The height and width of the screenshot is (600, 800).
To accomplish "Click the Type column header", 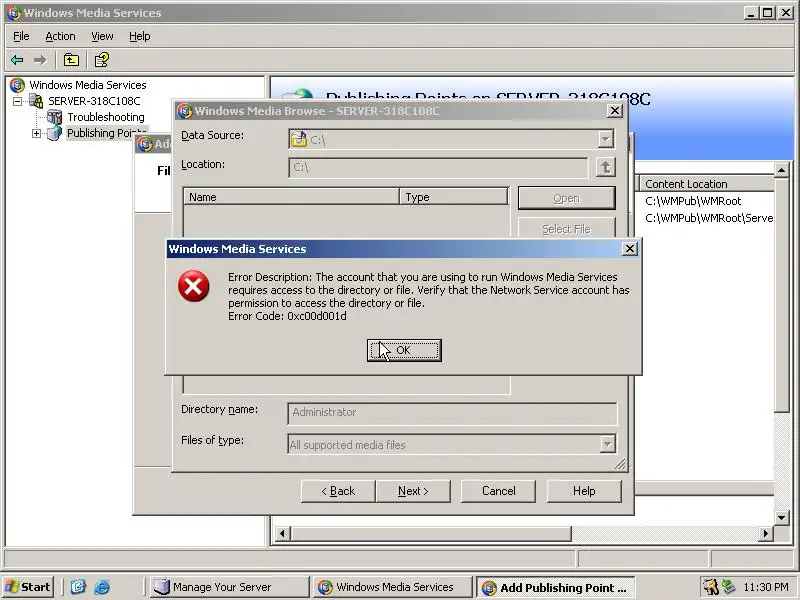I will coord(454,197).
